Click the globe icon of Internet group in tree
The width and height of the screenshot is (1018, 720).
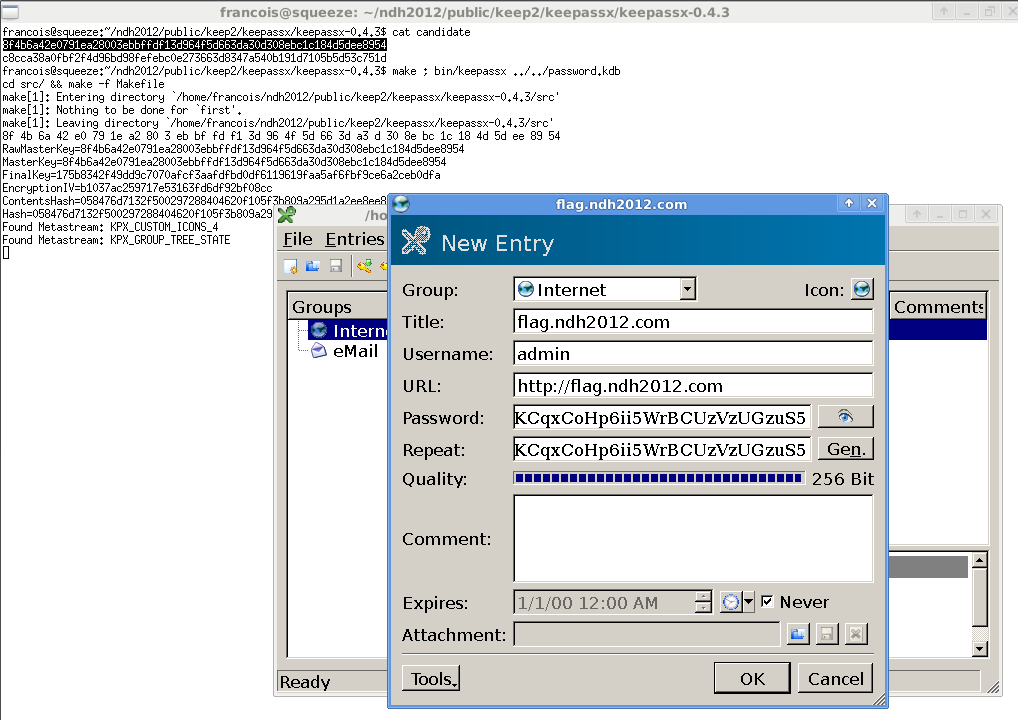(319, 330)
